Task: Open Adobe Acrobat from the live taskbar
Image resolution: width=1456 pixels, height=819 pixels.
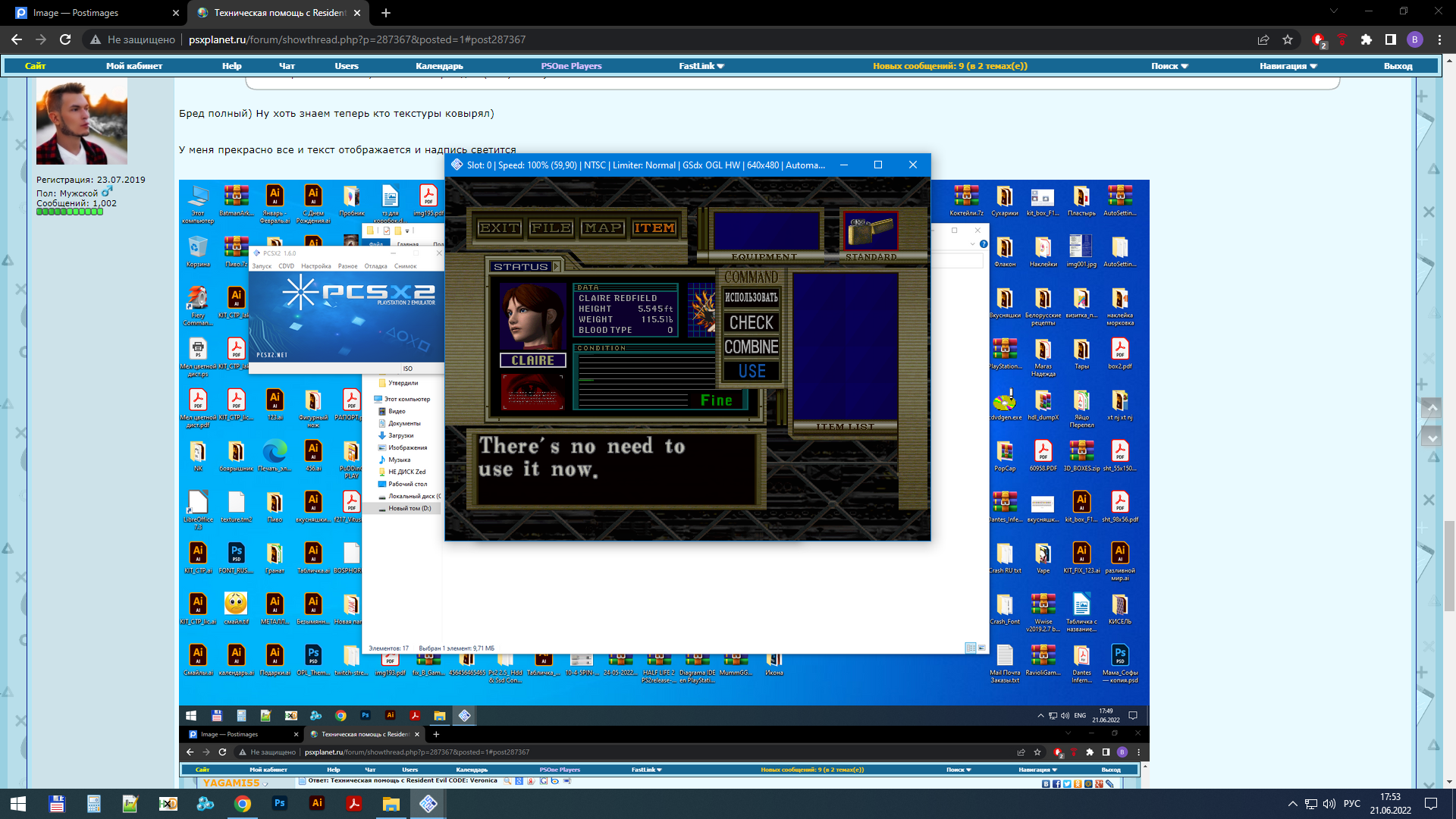Action: (354, 804)
